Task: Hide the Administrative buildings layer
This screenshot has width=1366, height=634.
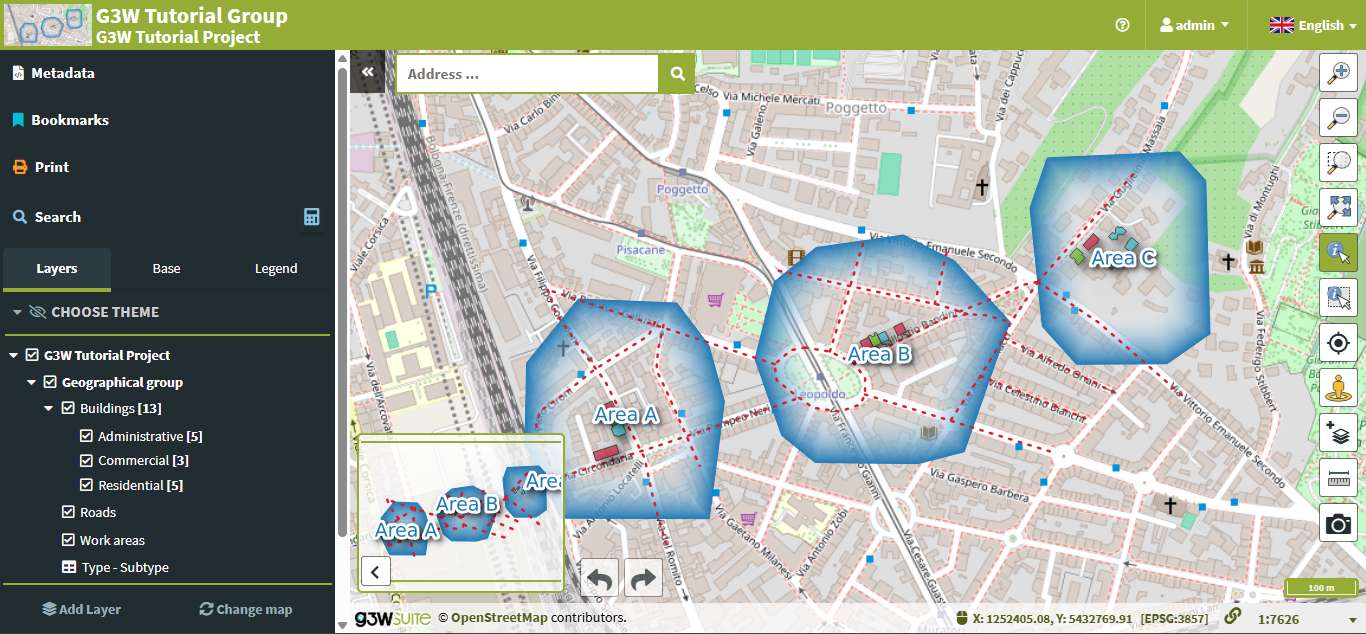Action: [86, 436]
